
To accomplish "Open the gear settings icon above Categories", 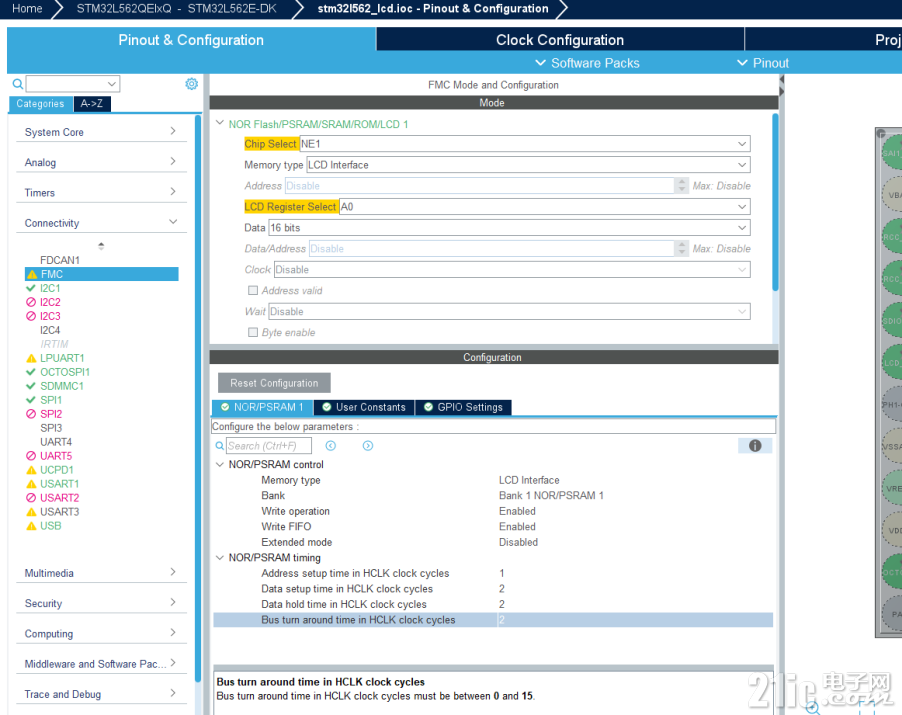I will [x=192, y=84].
